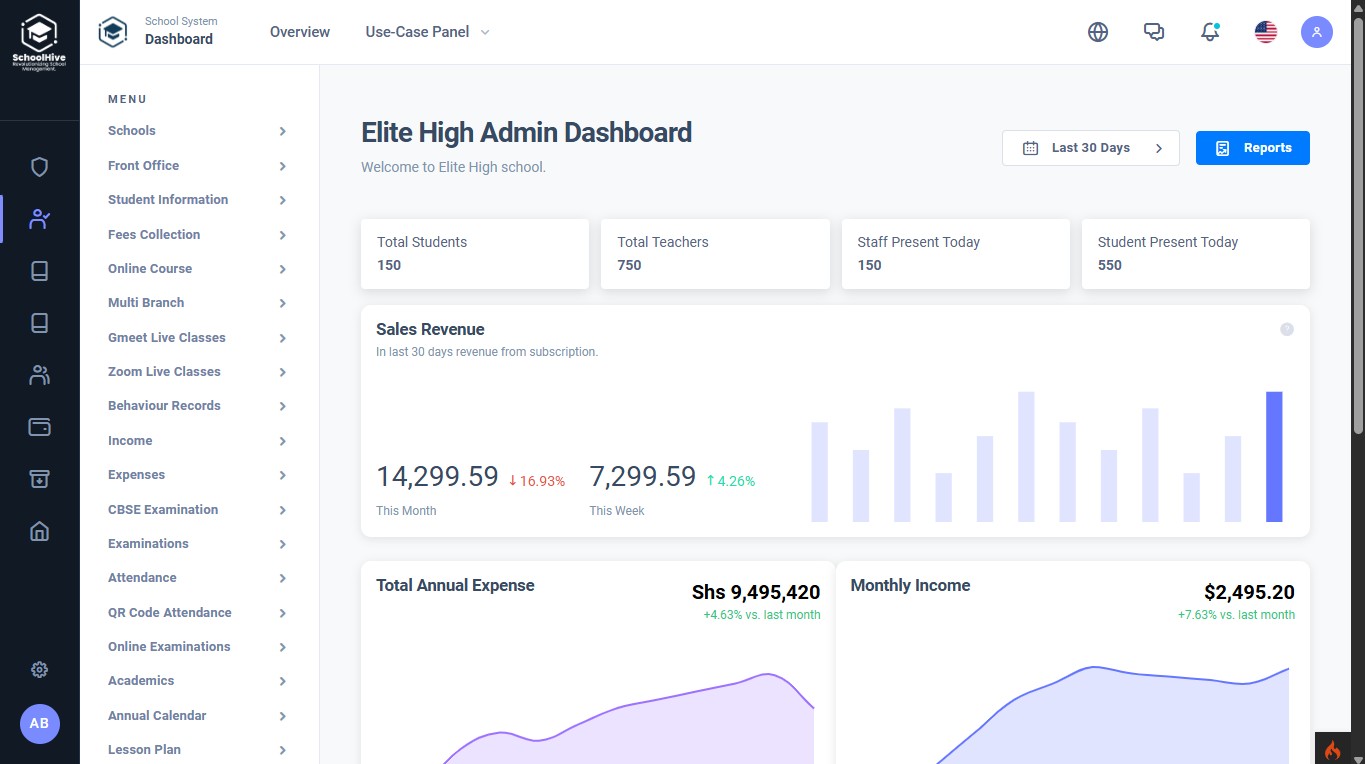Click the archive box icon in sidebar

[39, 479]
